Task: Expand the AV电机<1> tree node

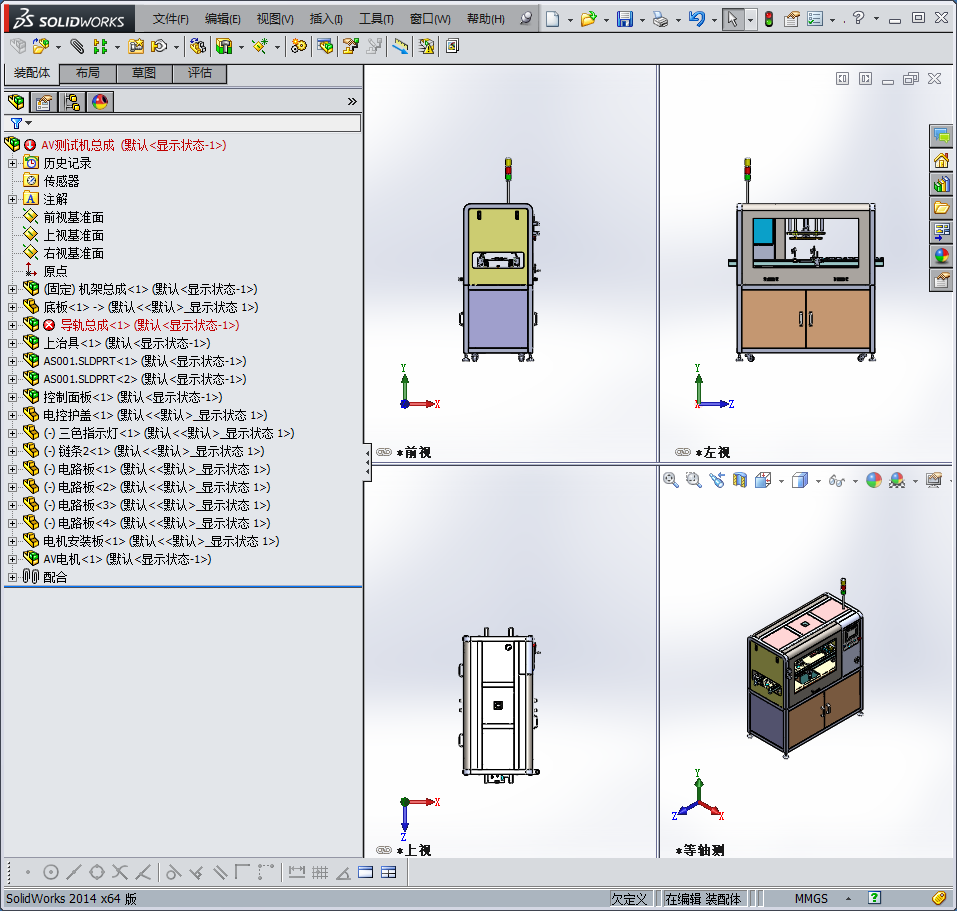Action: coord(12,560)
